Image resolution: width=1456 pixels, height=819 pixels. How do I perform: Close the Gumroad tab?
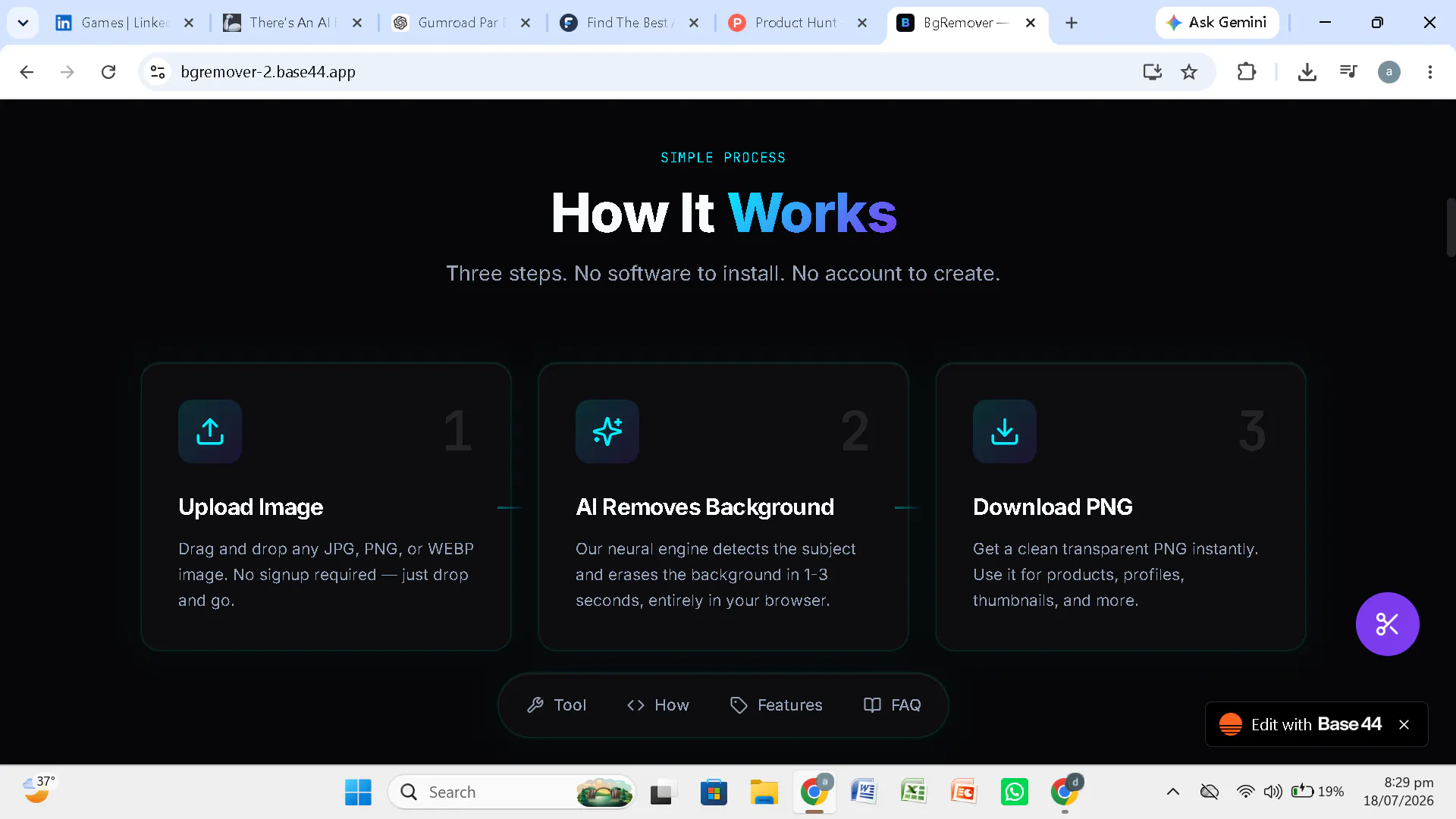(526, 23)
